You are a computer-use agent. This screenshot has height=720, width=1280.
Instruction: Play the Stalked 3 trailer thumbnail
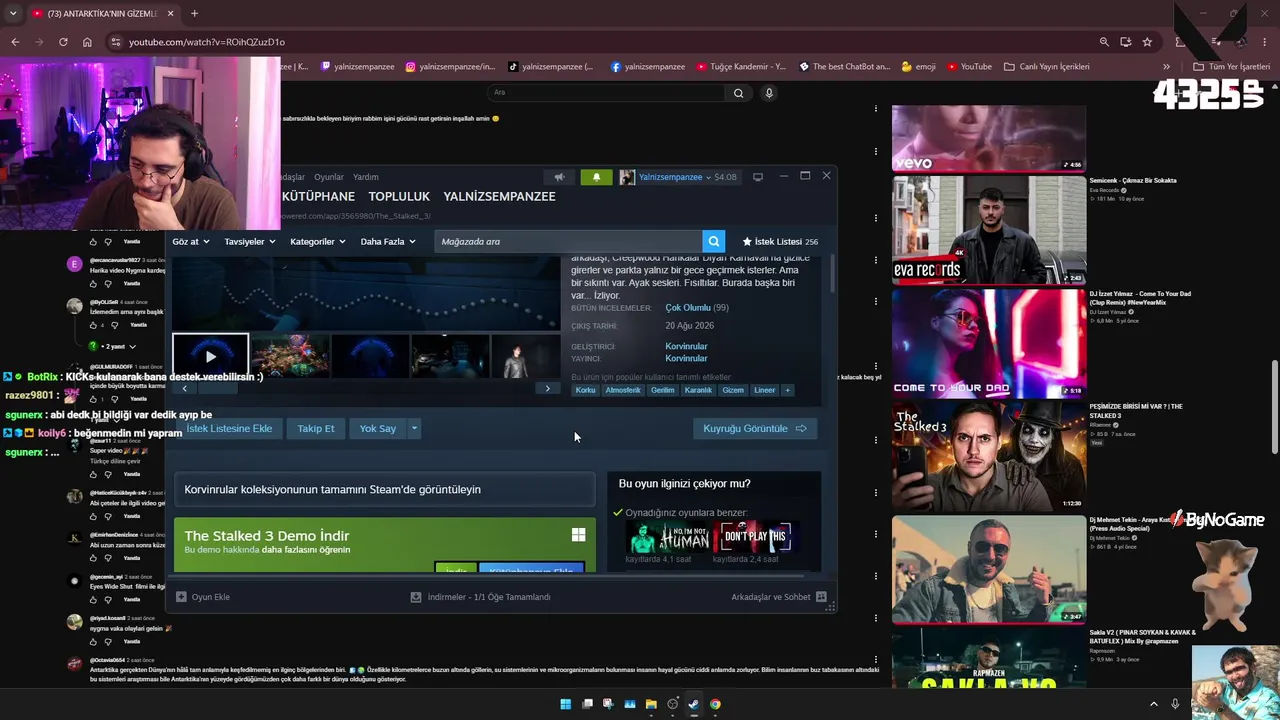210,356
